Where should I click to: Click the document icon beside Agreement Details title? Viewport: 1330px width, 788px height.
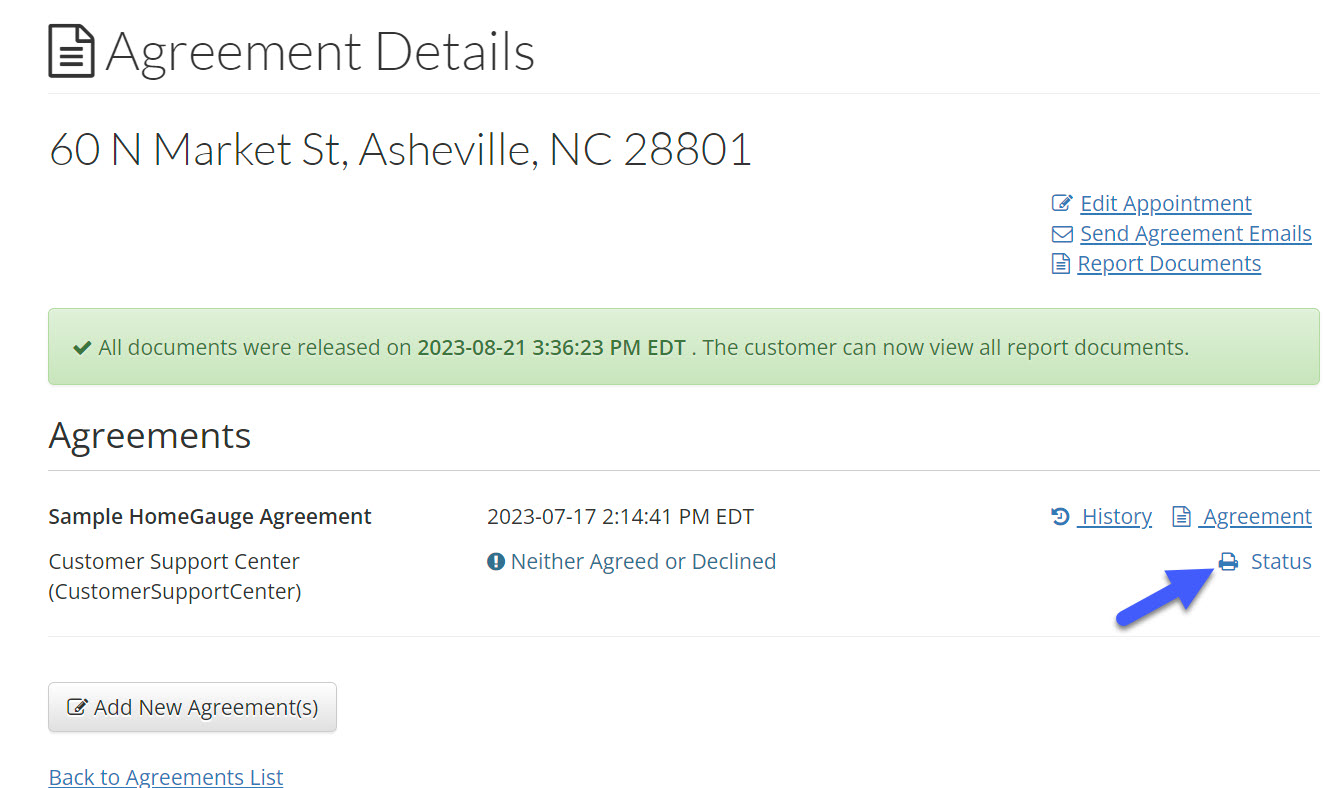point(72,52)
